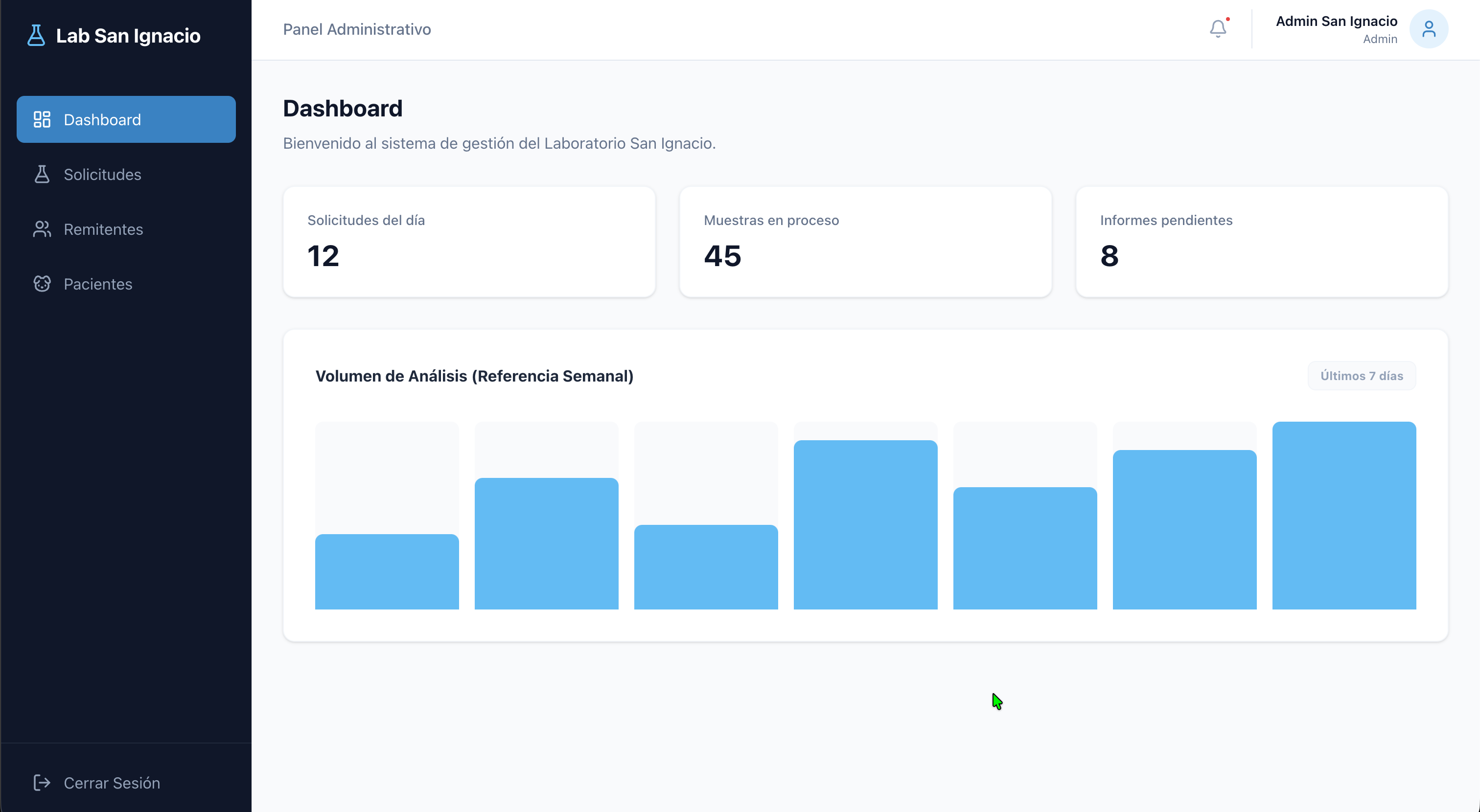Select the Dashboard sidebar entry
Screen dimensions: 1480x812
[126, 119]
